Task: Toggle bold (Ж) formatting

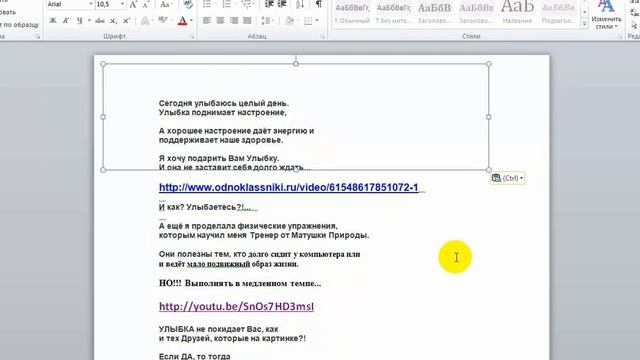Action: coord(53,20)
